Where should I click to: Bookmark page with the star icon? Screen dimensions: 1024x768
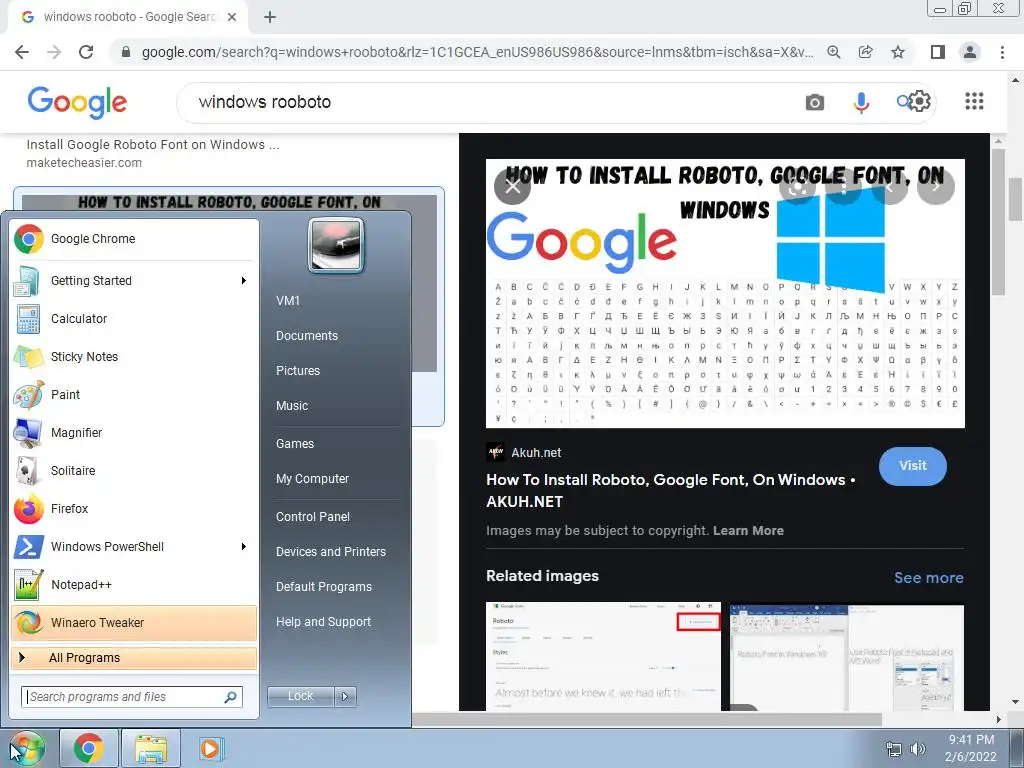898,52
